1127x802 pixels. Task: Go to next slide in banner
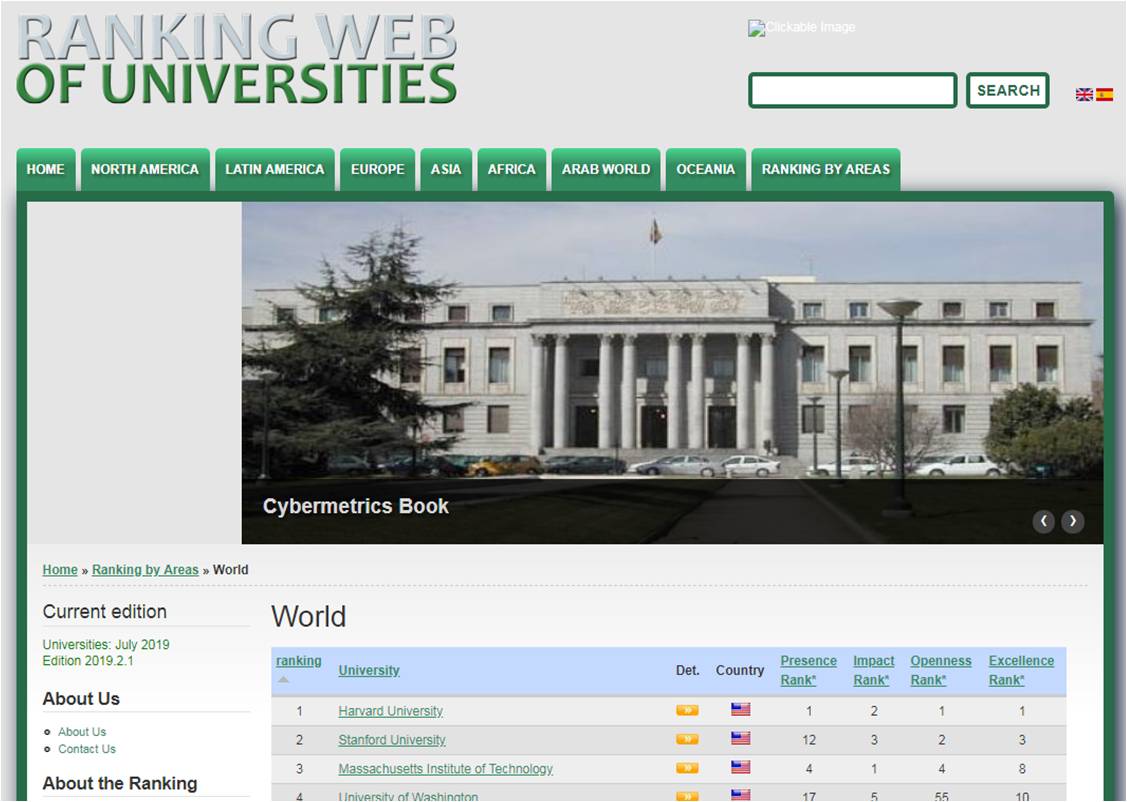pos(1072,521)
